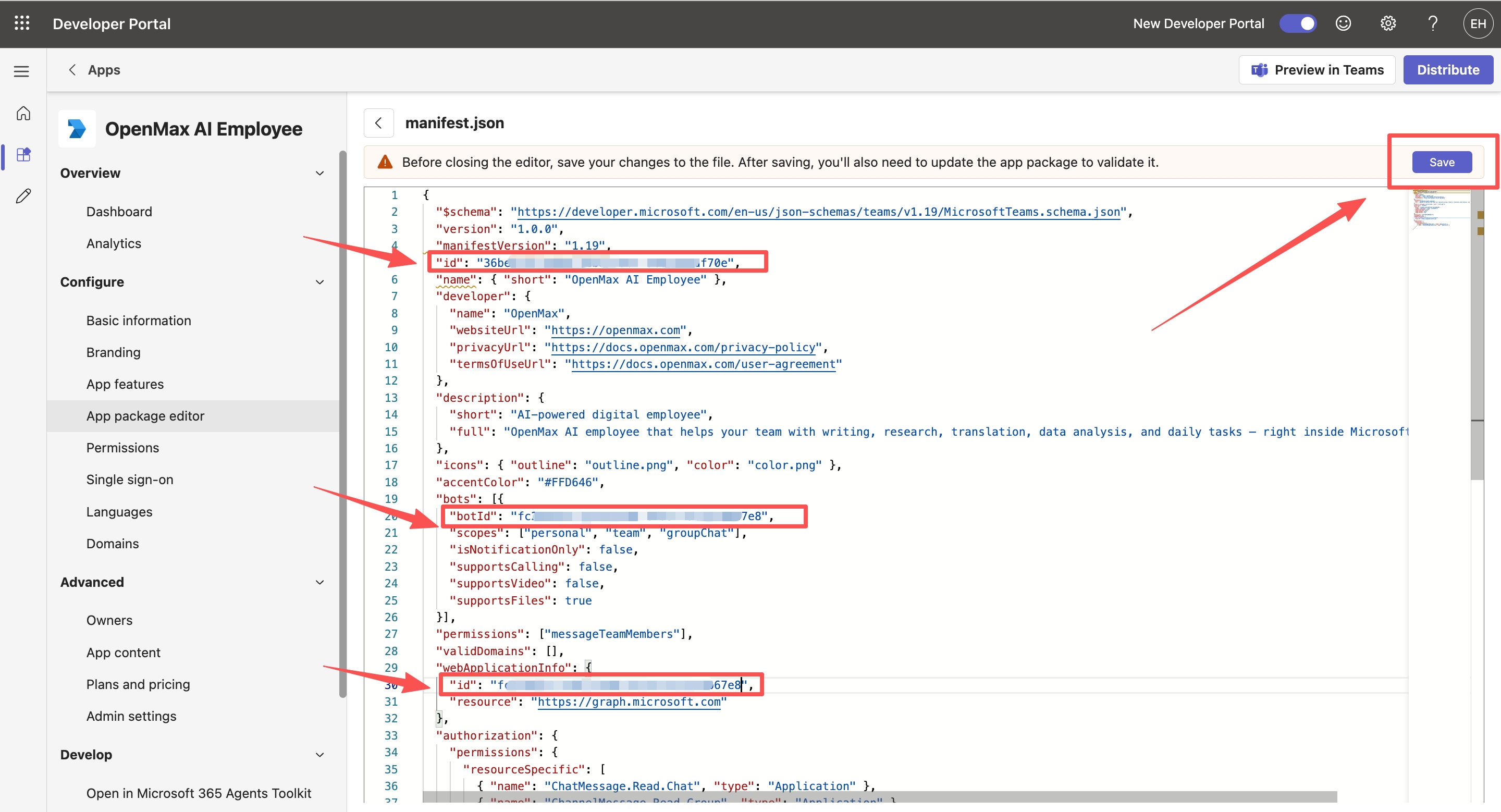This screenshot has height=812, width=1501.
Task: Open the graph.microsoft.com resource link
Action: coord(629,702)
